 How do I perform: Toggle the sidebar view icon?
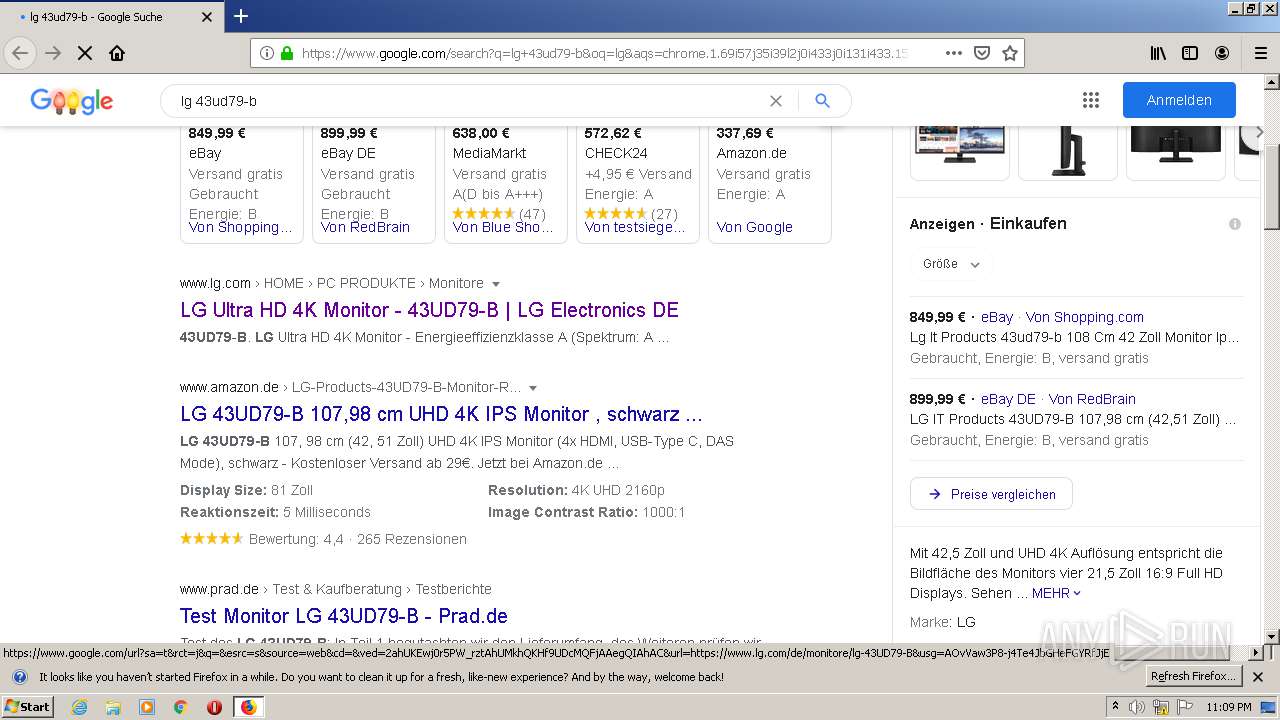pos(1190,53)
